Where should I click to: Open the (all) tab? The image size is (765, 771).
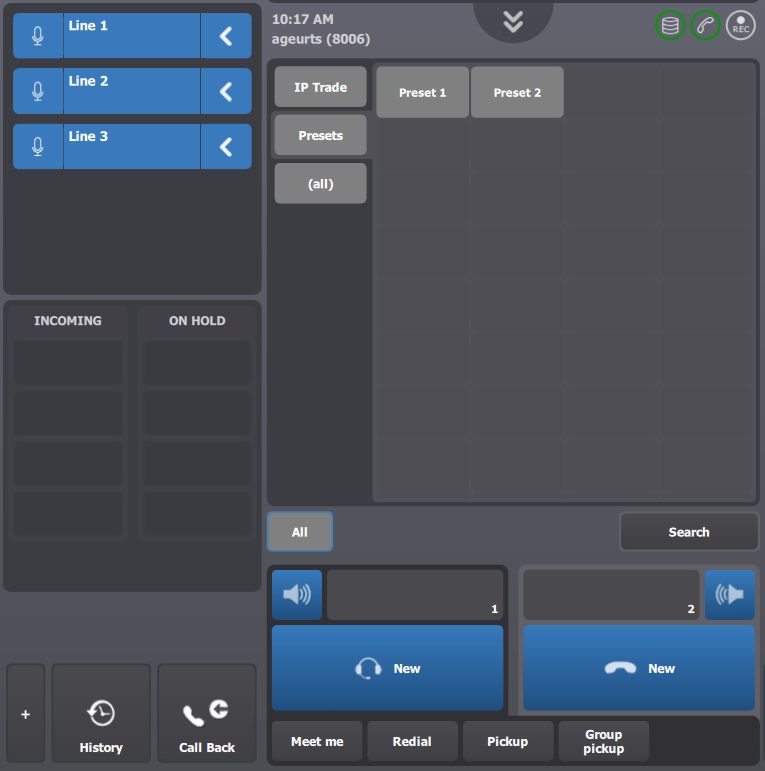coord(321,183)
